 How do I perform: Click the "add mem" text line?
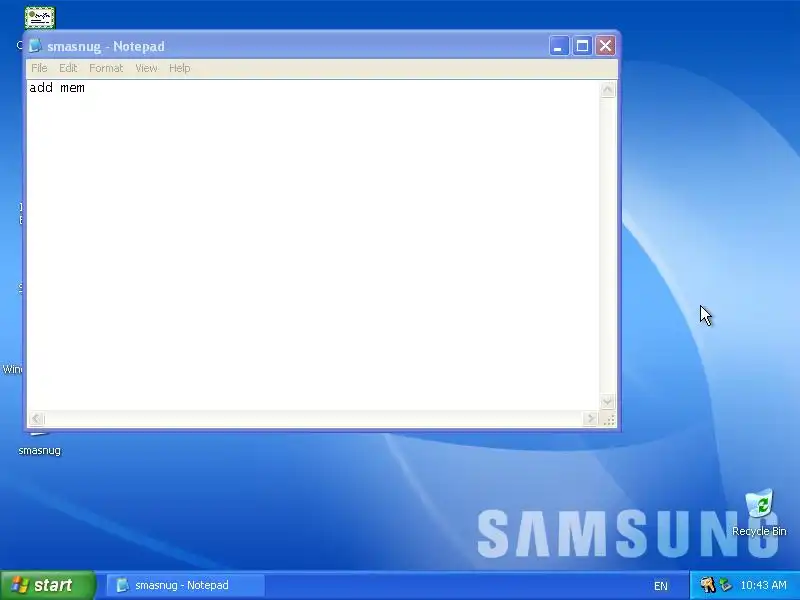(x=57, y=88)
